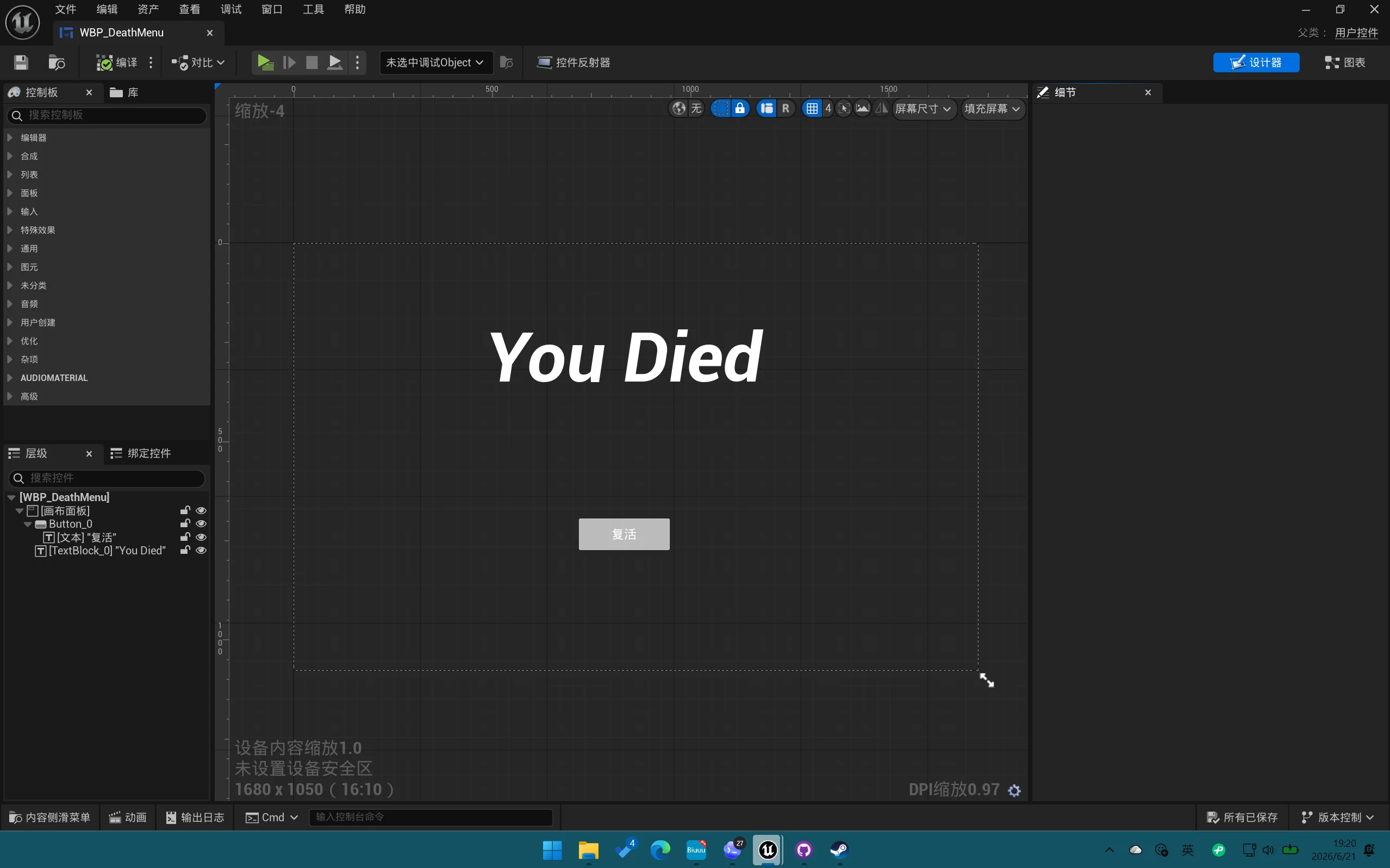The height and width of the screenshot is (868, 1390).
Task: Open the 查看 menu
Action: (x=190, y=9)
